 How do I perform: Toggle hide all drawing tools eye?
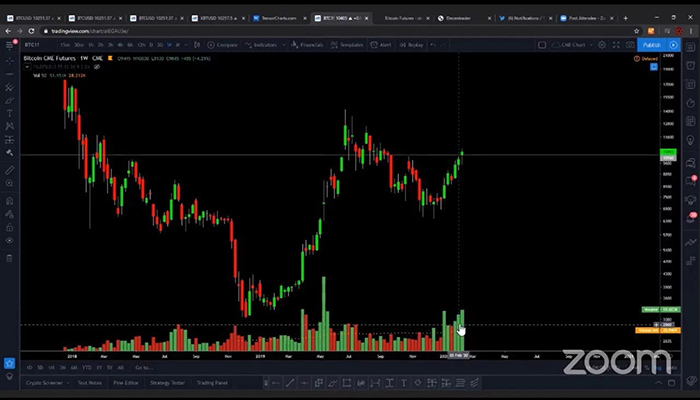(x=9, y=241)
